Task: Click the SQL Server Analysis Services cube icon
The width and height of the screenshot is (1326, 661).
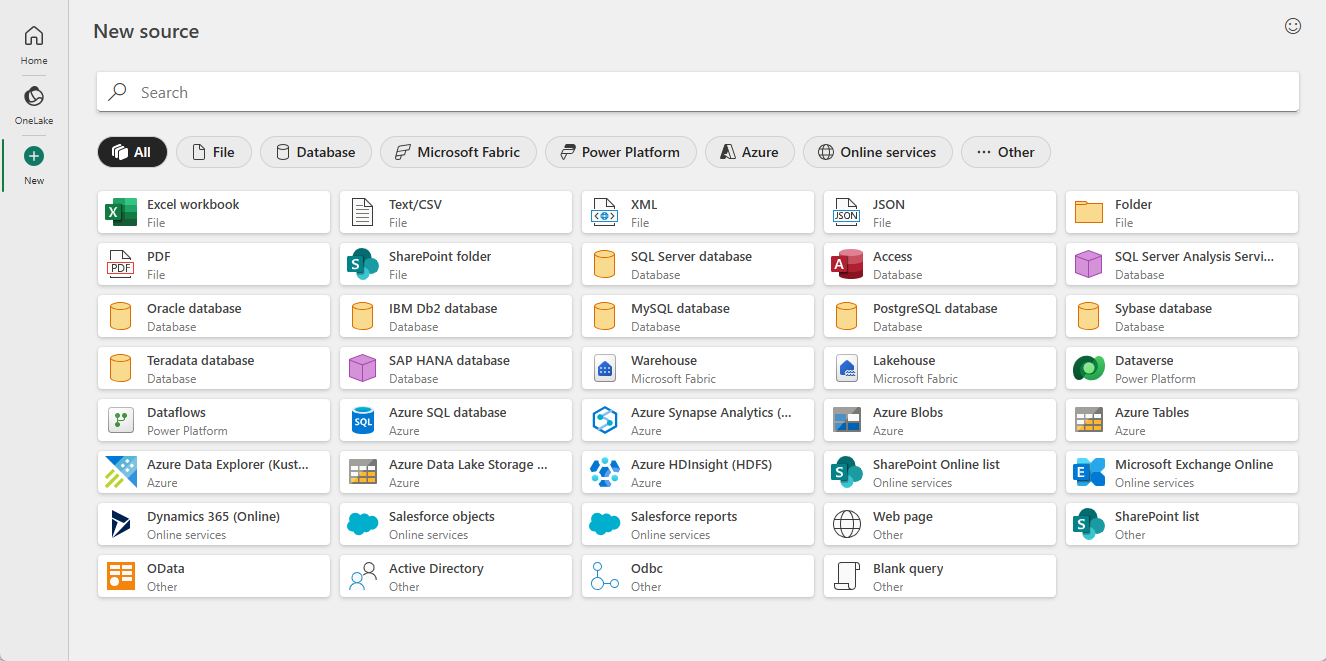Action: (1088, 264)
